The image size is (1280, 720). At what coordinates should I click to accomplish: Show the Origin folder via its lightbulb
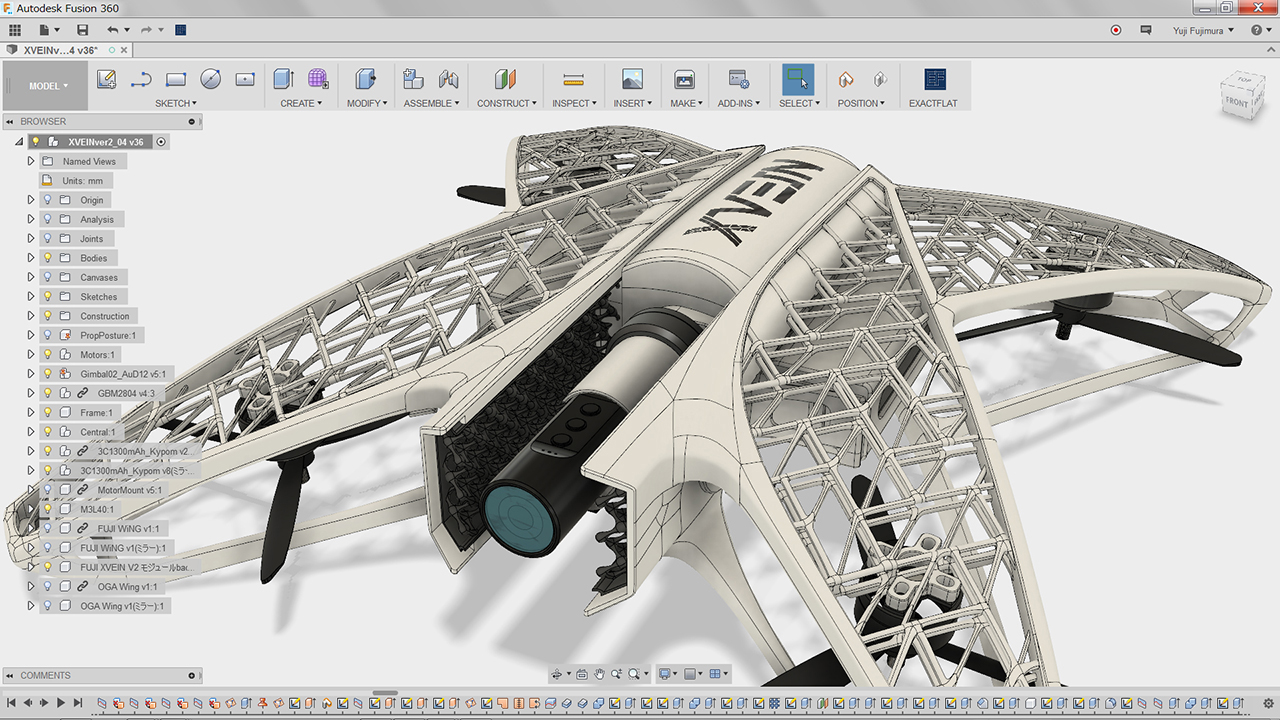[x=47, y=200]
